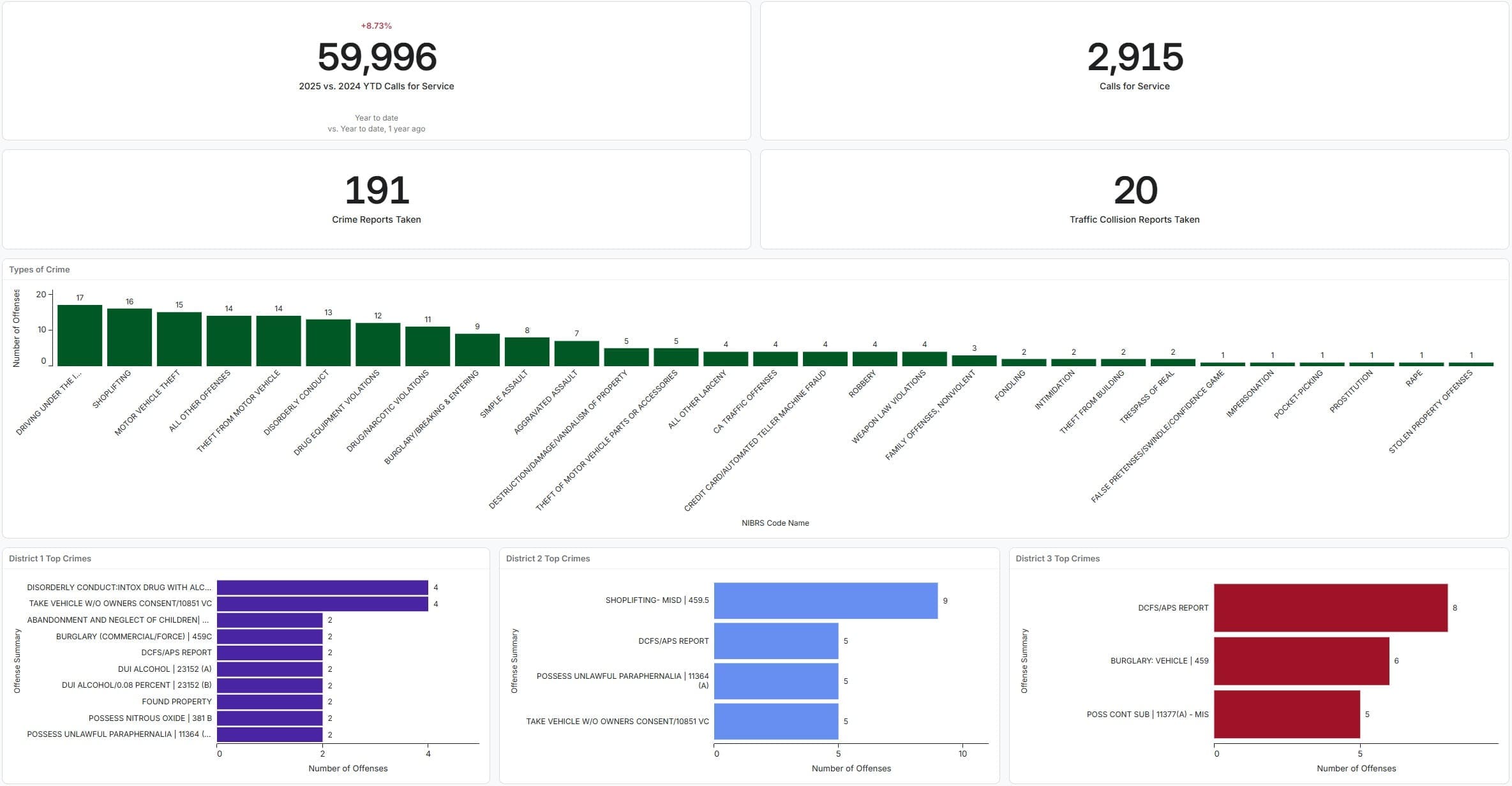Click the Shoplifting green bar
Viewport: 1512px width, 786px height.
130,337
